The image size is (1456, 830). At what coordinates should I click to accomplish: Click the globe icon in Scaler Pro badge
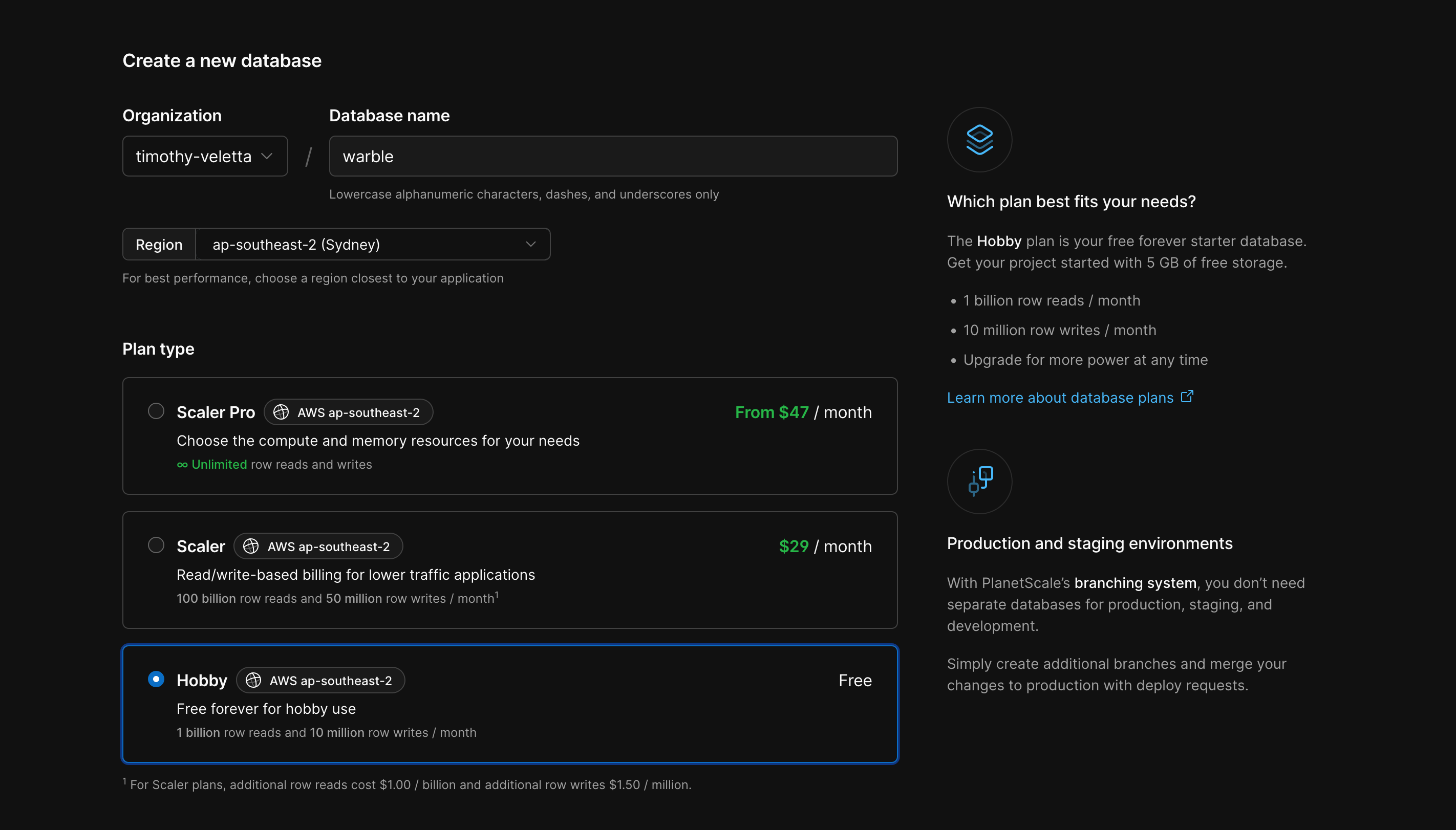pyautogui.click(x=281, y=412)
